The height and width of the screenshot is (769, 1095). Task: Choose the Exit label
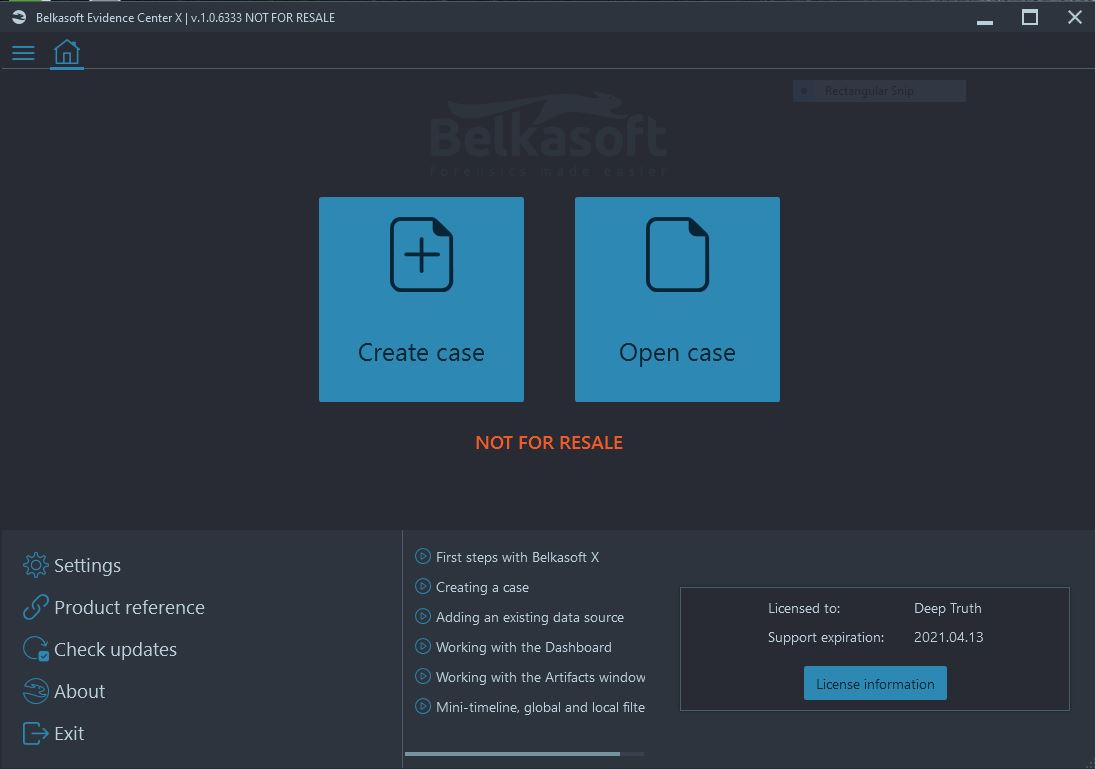pos(69,733)
